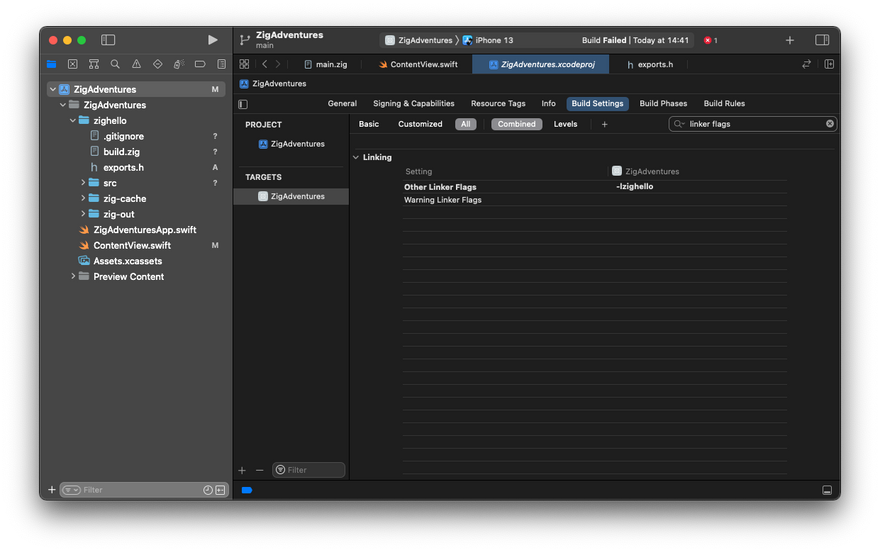Expand the zig-cache folder
Screen dimensions: 880x552
click(x=83, y=199)
